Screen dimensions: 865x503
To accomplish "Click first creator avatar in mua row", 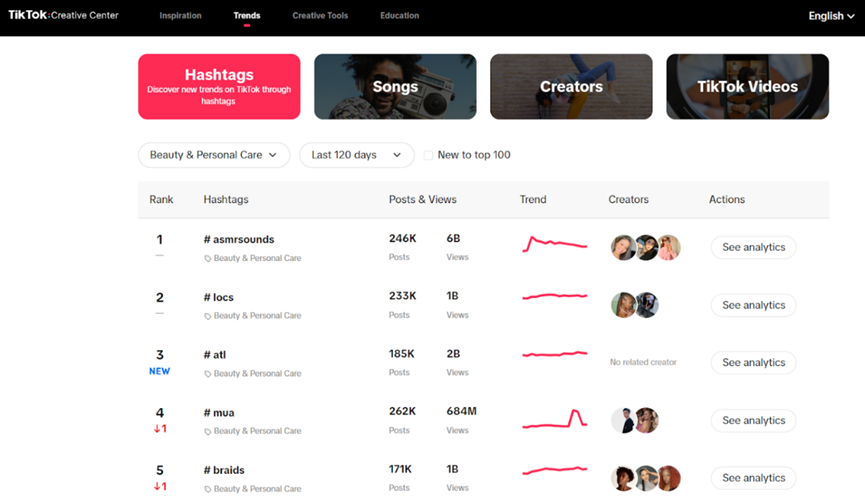I will [x=623, y=420].
